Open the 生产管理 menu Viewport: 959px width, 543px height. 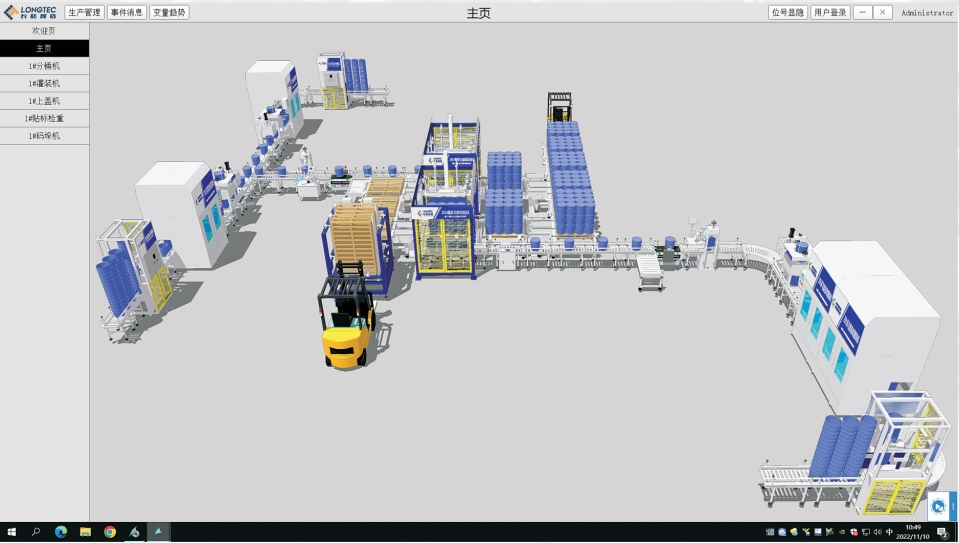[x=84, y=13]
